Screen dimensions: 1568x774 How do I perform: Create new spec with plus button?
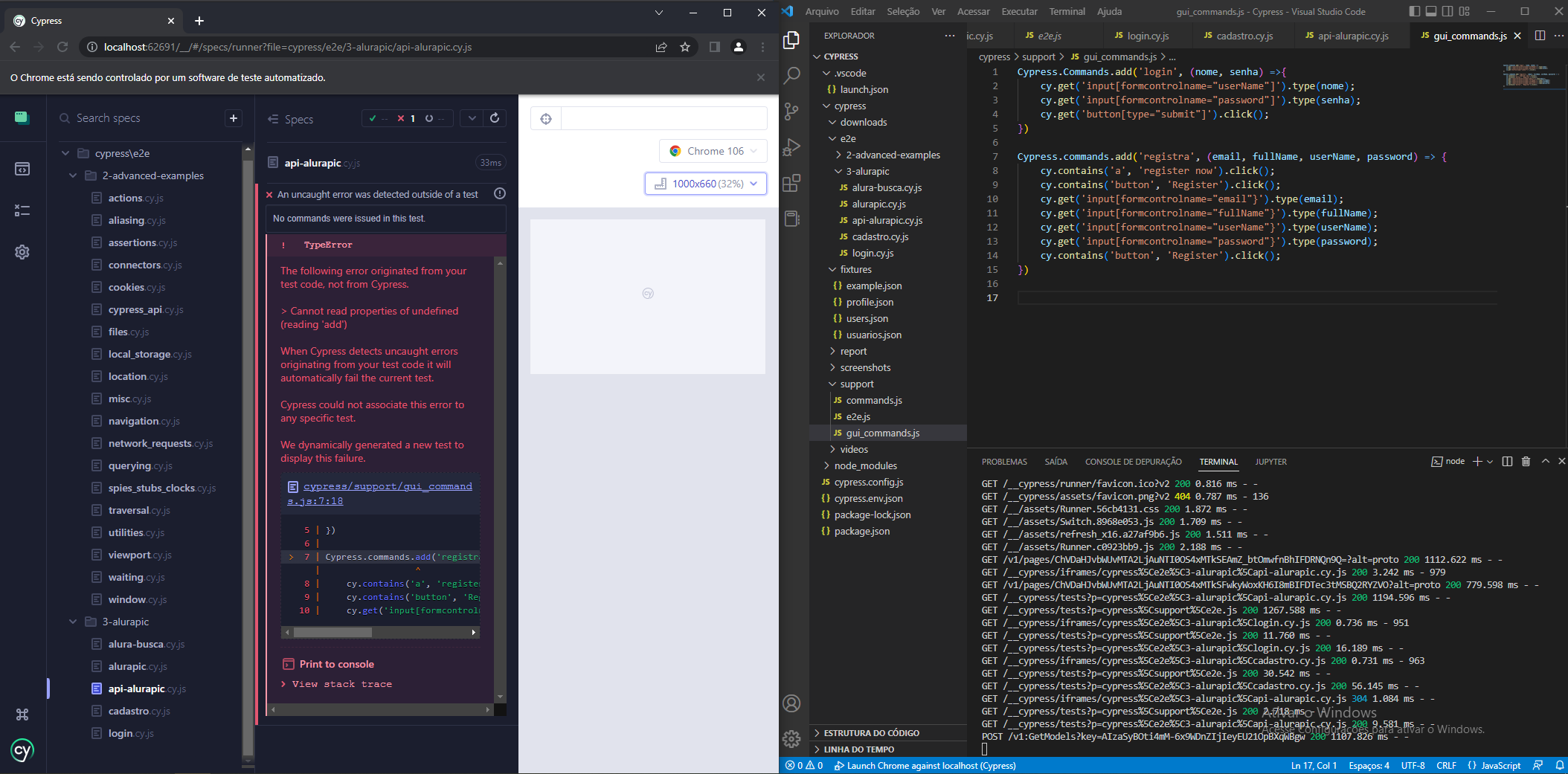[x=234, y=118]
